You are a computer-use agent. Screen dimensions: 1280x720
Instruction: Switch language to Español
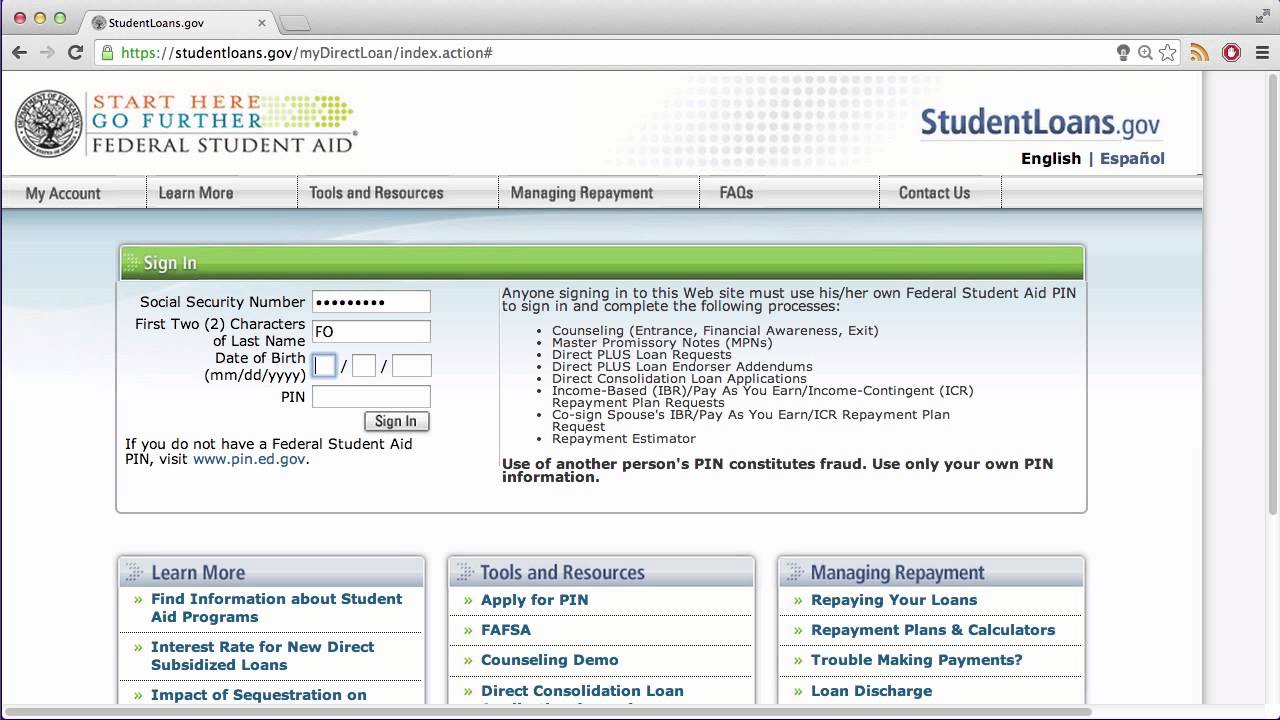point(1132,158)
